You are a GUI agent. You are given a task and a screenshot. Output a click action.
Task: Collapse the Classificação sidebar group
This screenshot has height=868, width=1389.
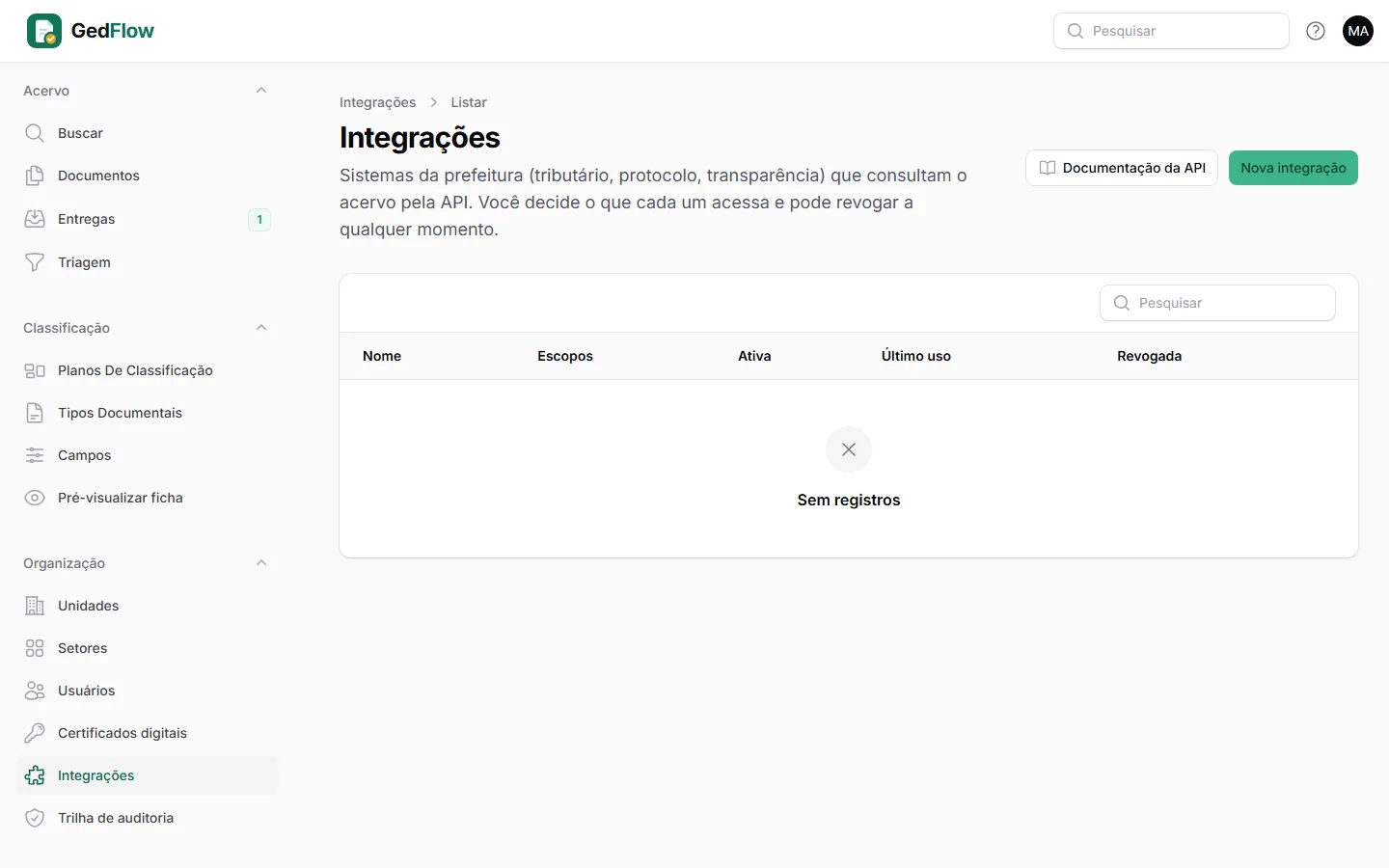261,328
